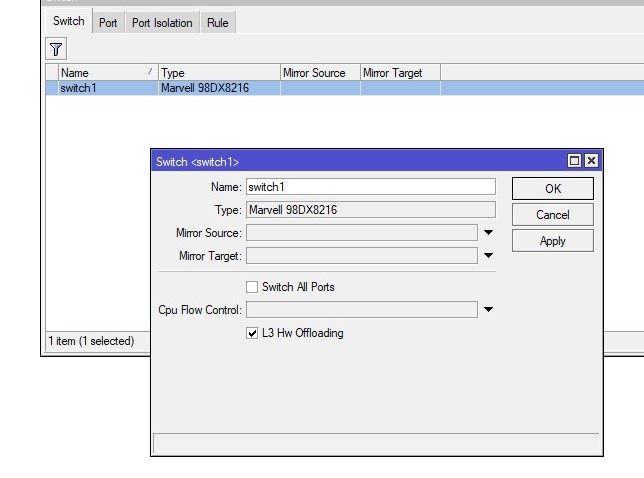Viewport: 644px width, 478px height.
Task: Select the Switch tab
Action: tap(69, 21)
